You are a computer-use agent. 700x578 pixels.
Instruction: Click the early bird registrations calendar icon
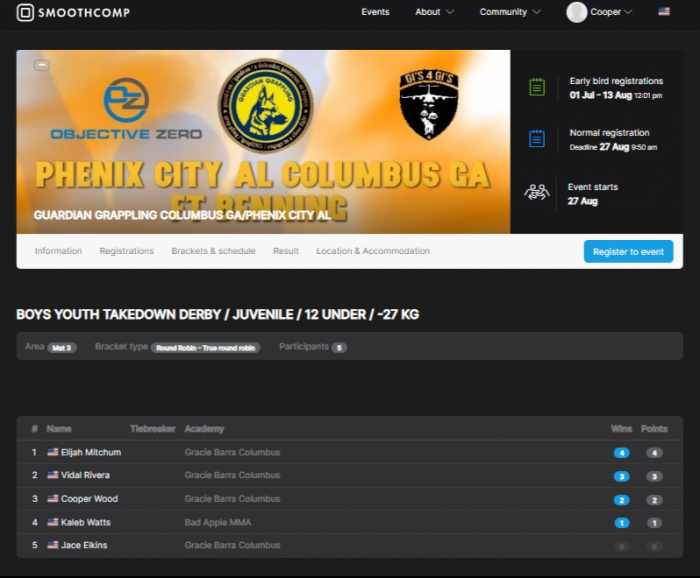tap(537, 87)
